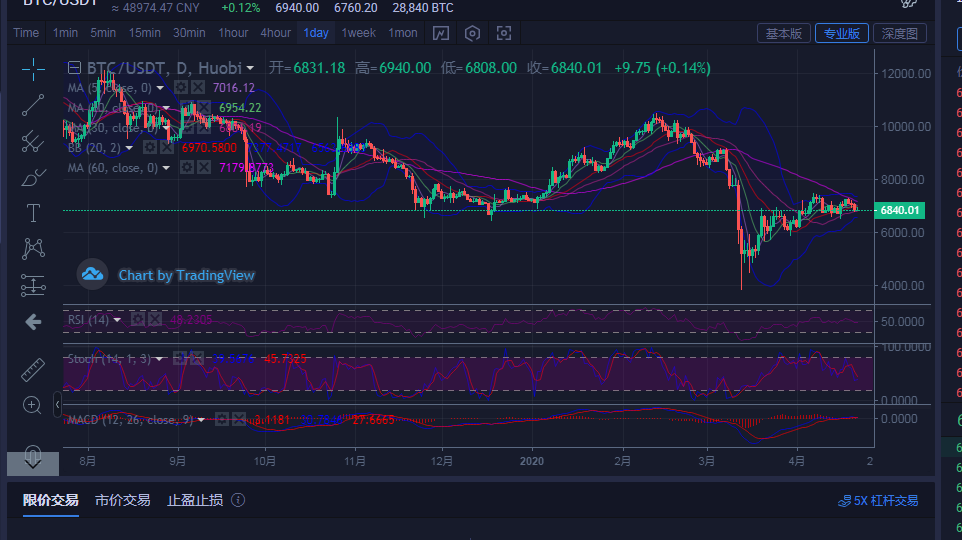The height and width of the screenshot is (540, 962).
Task: Expand MA (60, close, 0) dropdown arrow
Action: (x=166, y=168)
